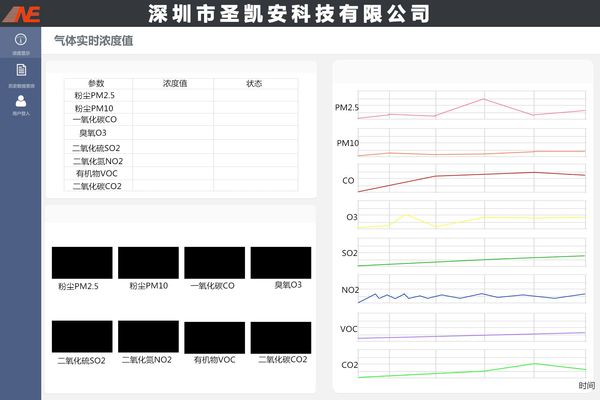The height and width of the screenshot is (400, 600).
Task: Select the black display box above 一氧化碳CO
Action: 214,262
